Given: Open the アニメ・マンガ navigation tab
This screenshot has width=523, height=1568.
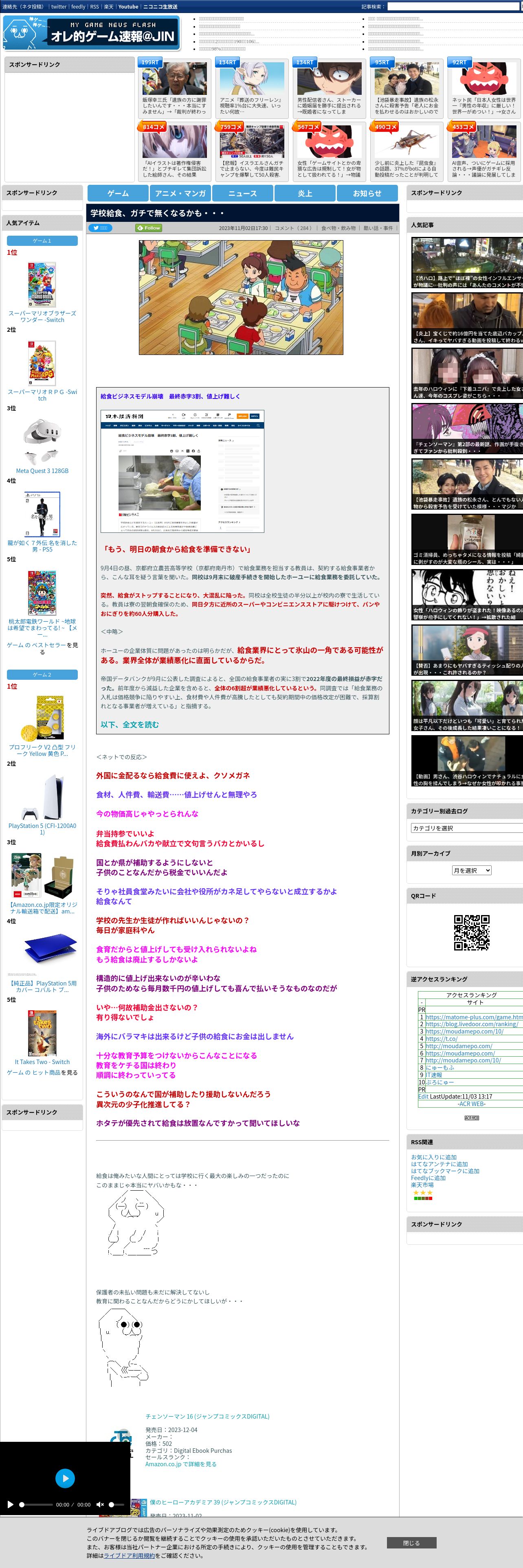Looking at the screenshot, I should [180, 193].
